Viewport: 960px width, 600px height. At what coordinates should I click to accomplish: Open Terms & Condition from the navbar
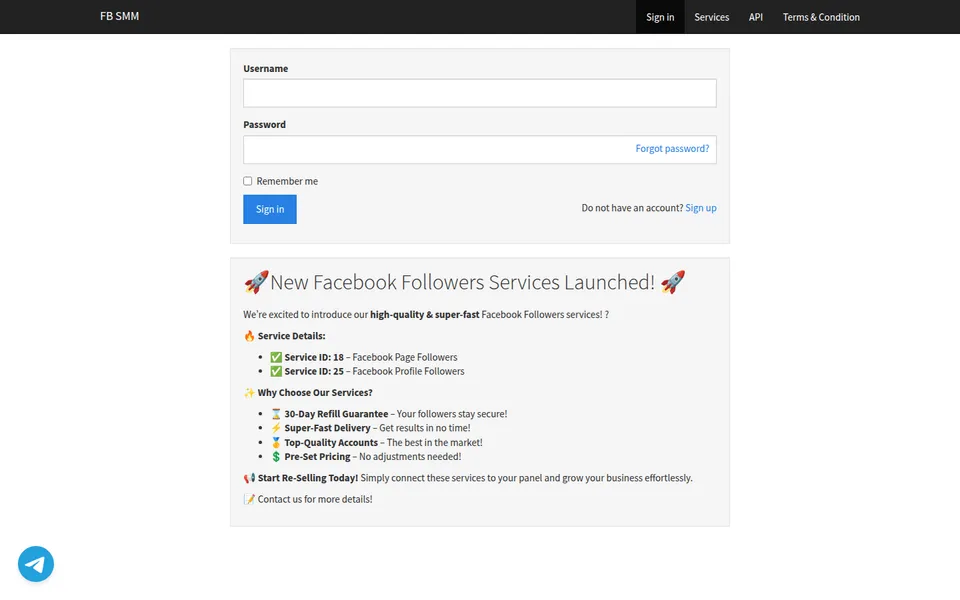[x=821, y=17]
